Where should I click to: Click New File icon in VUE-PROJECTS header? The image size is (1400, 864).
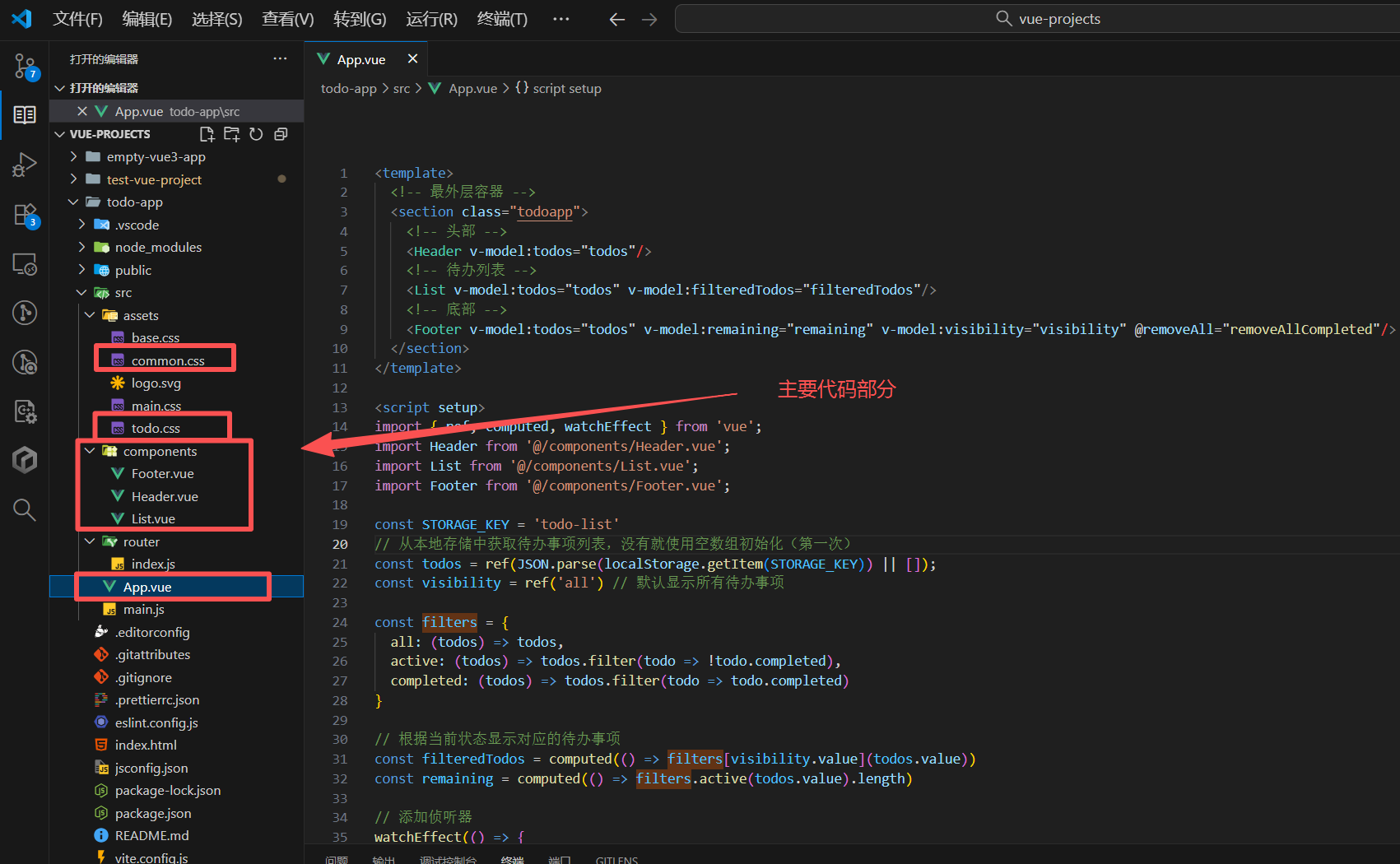[x=207, y=134]
